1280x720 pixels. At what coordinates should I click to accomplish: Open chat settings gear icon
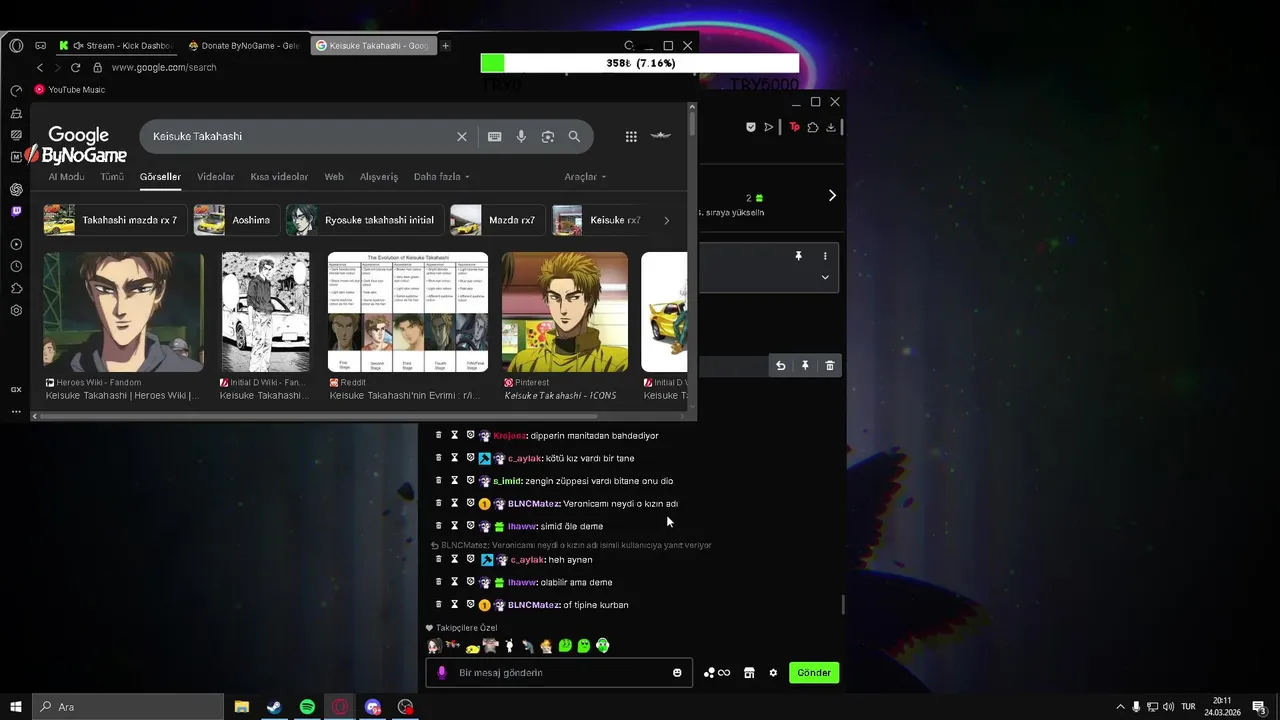click(x=773, y=673)
